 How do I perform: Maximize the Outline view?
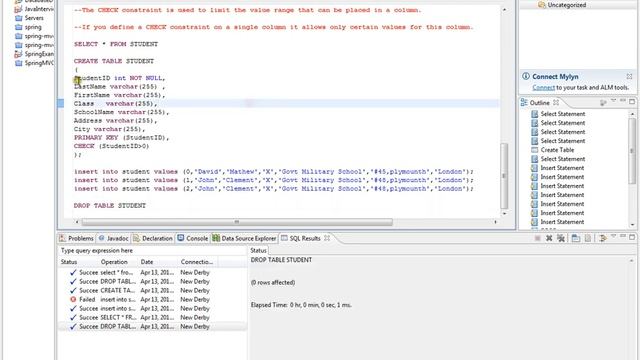pyautogui.click(x=632, y=101)
